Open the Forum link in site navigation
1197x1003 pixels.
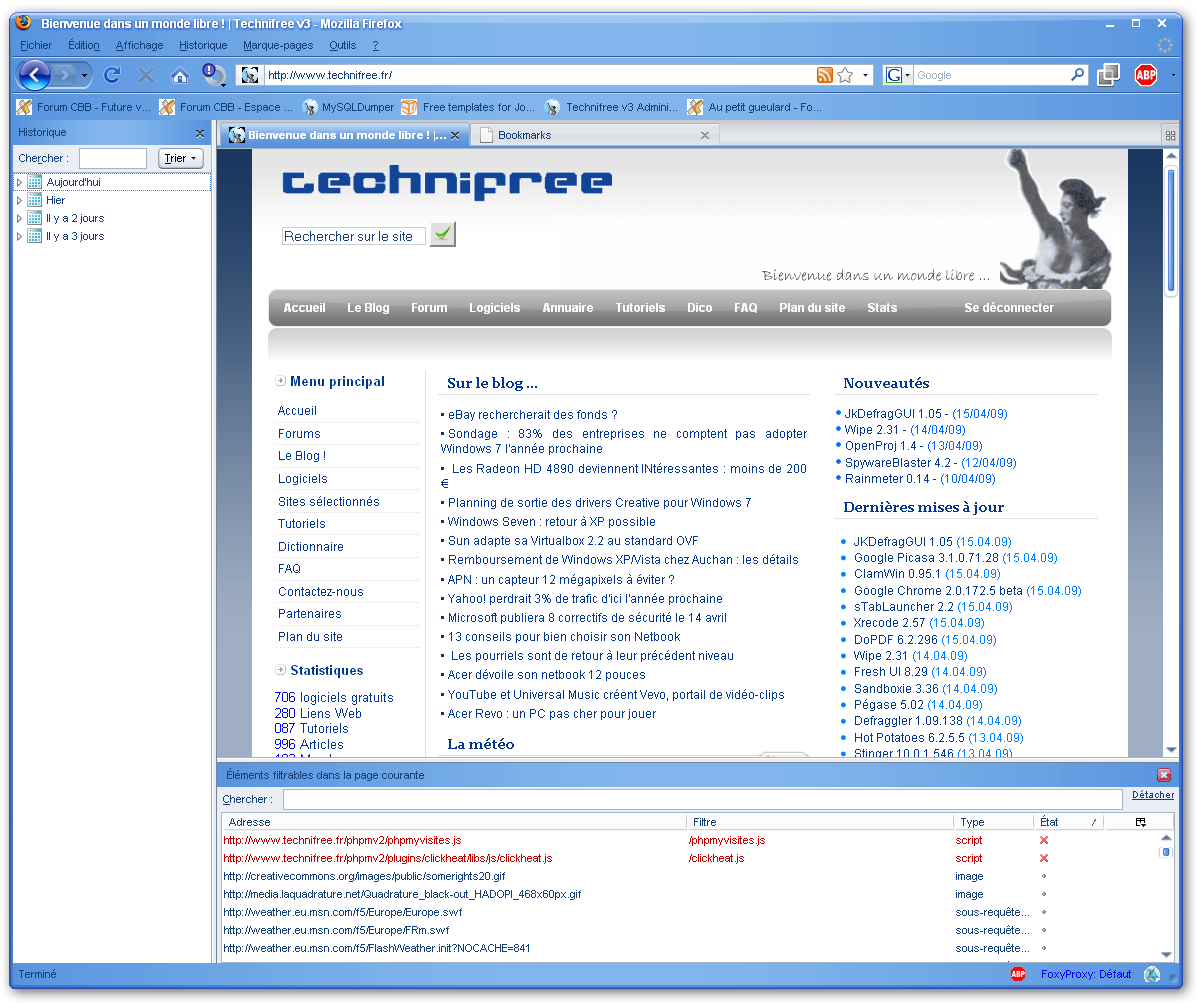429,308
